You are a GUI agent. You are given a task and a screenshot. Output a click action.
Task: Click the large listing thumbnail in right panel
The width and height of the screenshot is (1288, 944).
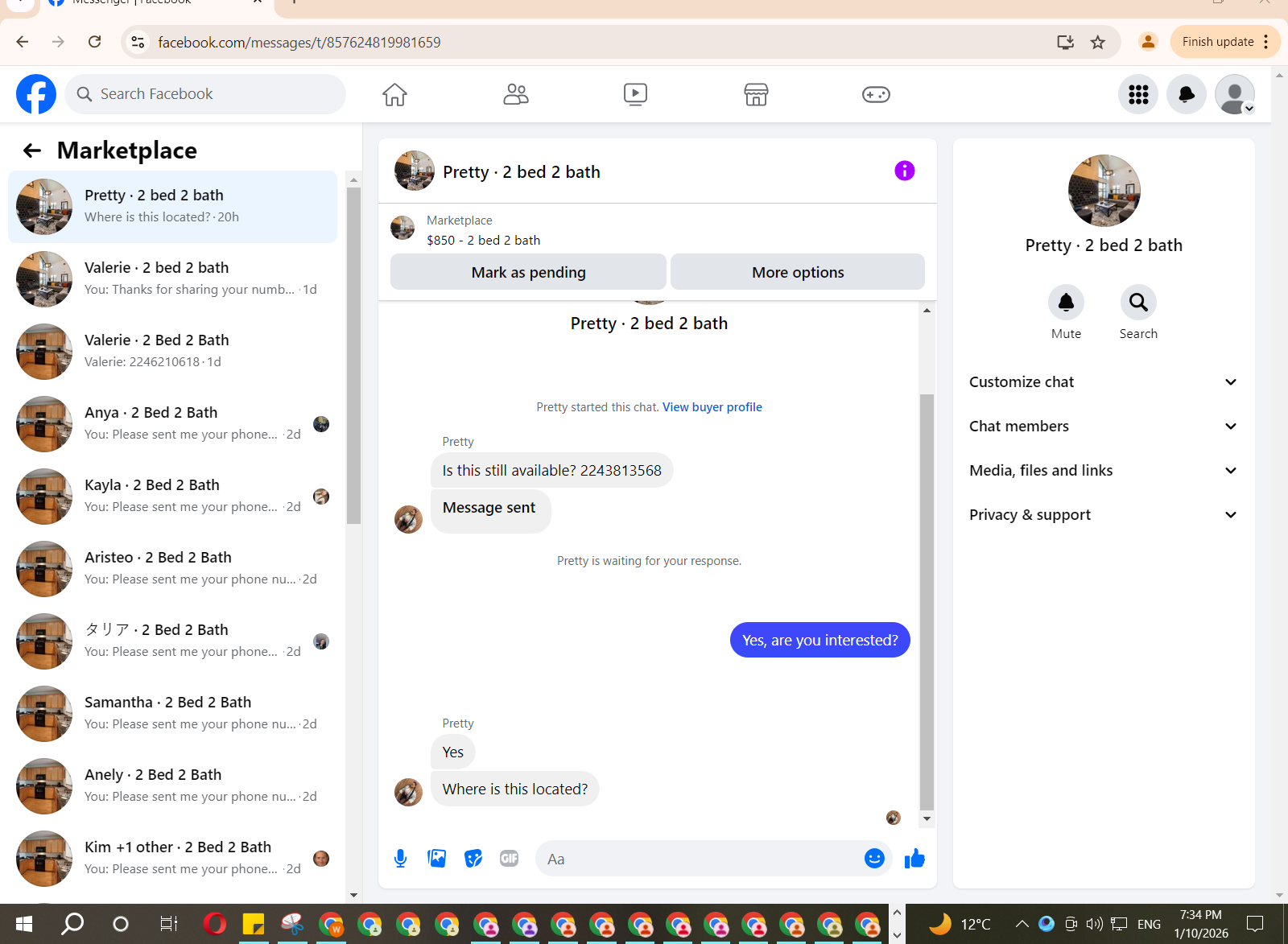tap(1104, 191)
